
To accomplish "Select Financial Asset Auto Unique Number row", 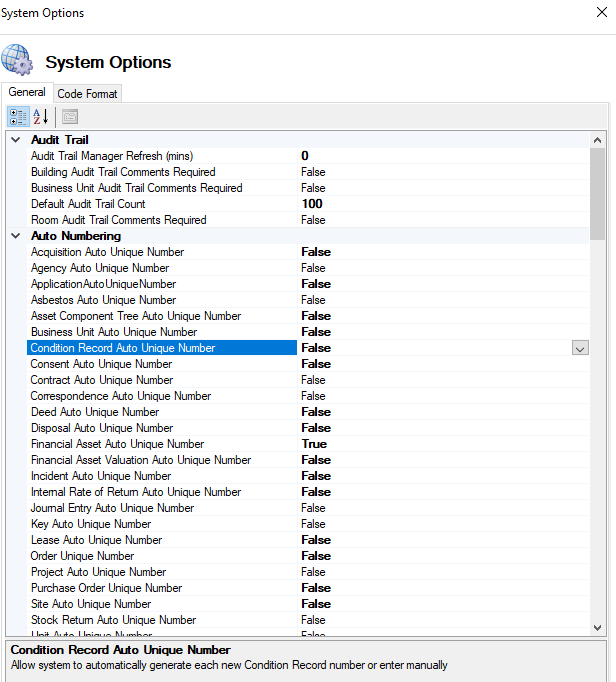I will tap(117, 444).
